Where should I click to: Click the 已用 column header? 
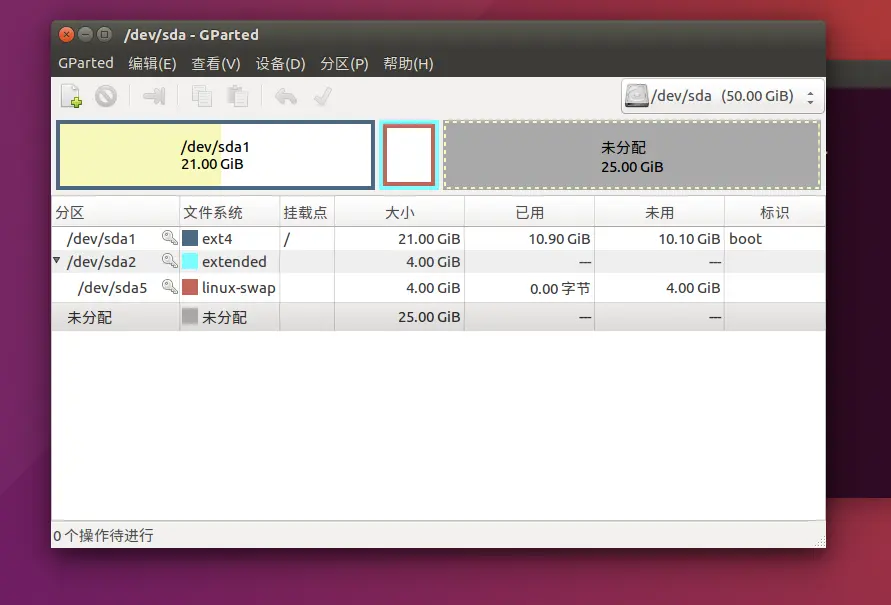(530, 212)
